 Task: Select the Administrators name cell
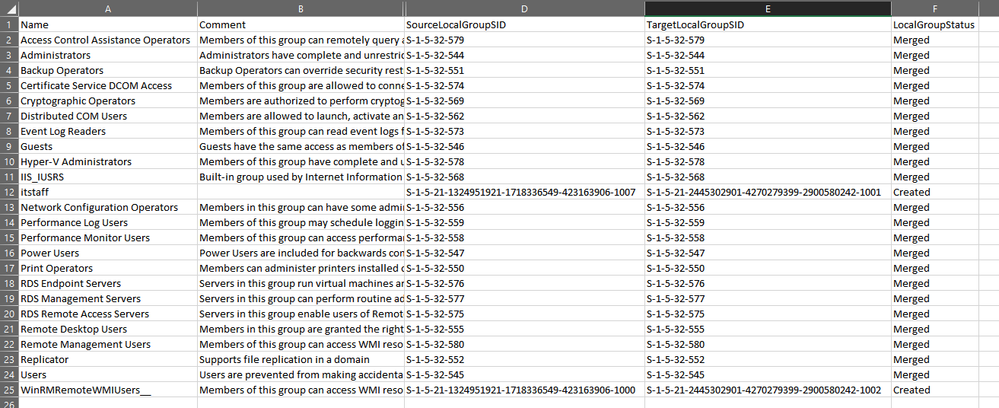click(x=108, y=55)
